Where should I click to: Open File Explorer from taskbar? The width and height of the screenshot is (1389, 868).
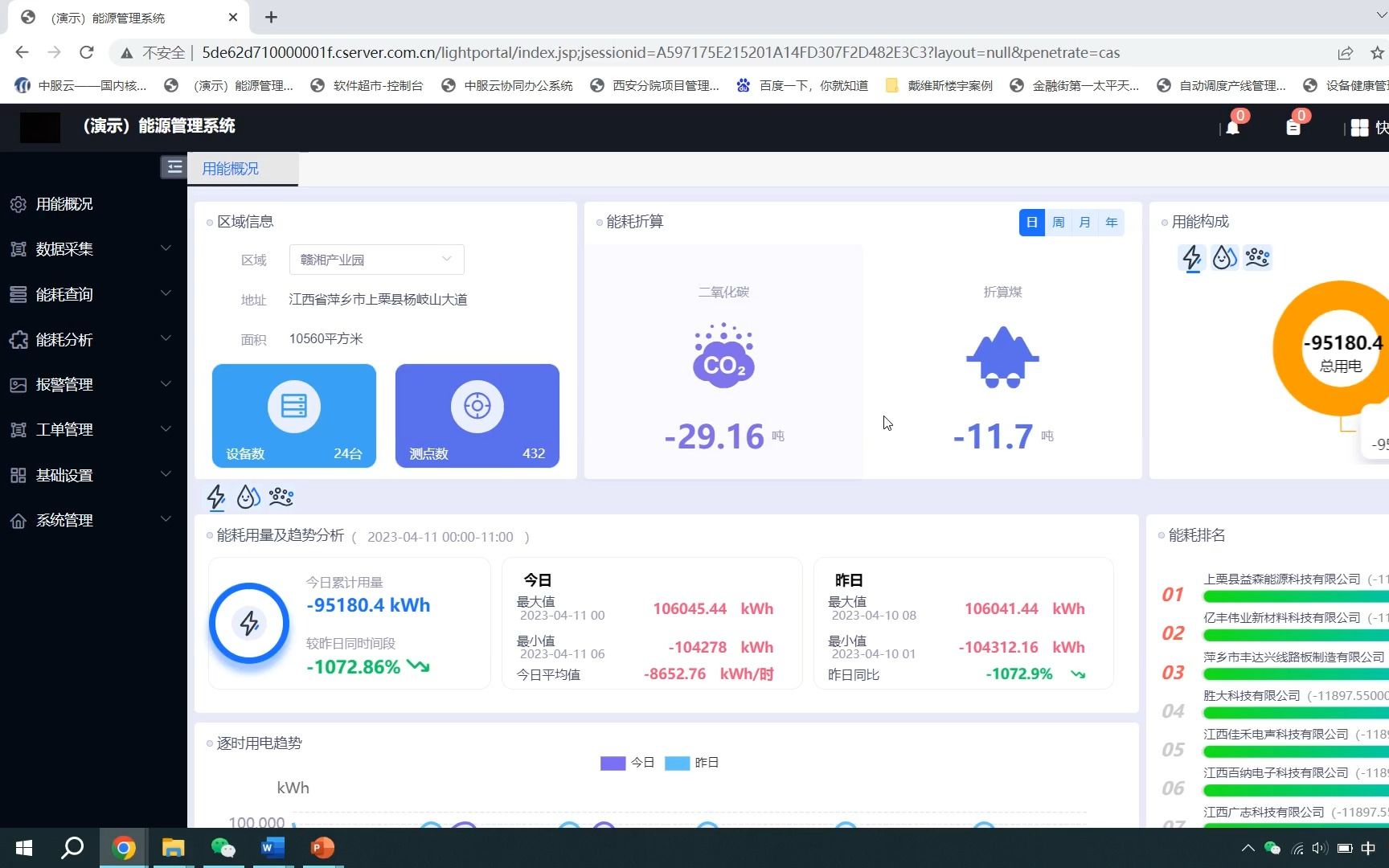tap(173, 848)
